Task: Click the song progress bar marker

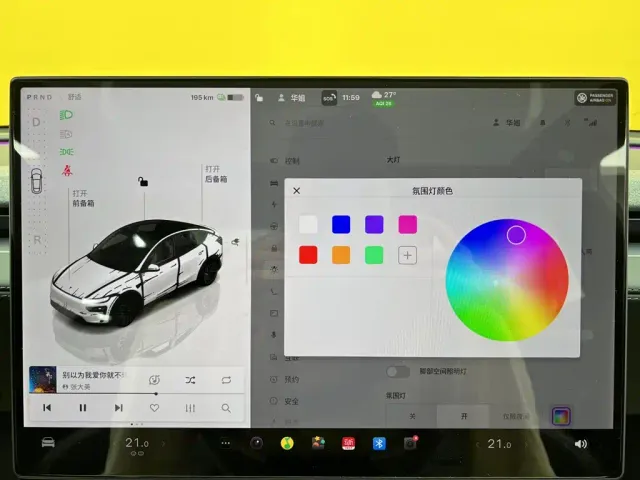Action: (x=156, y=394)
